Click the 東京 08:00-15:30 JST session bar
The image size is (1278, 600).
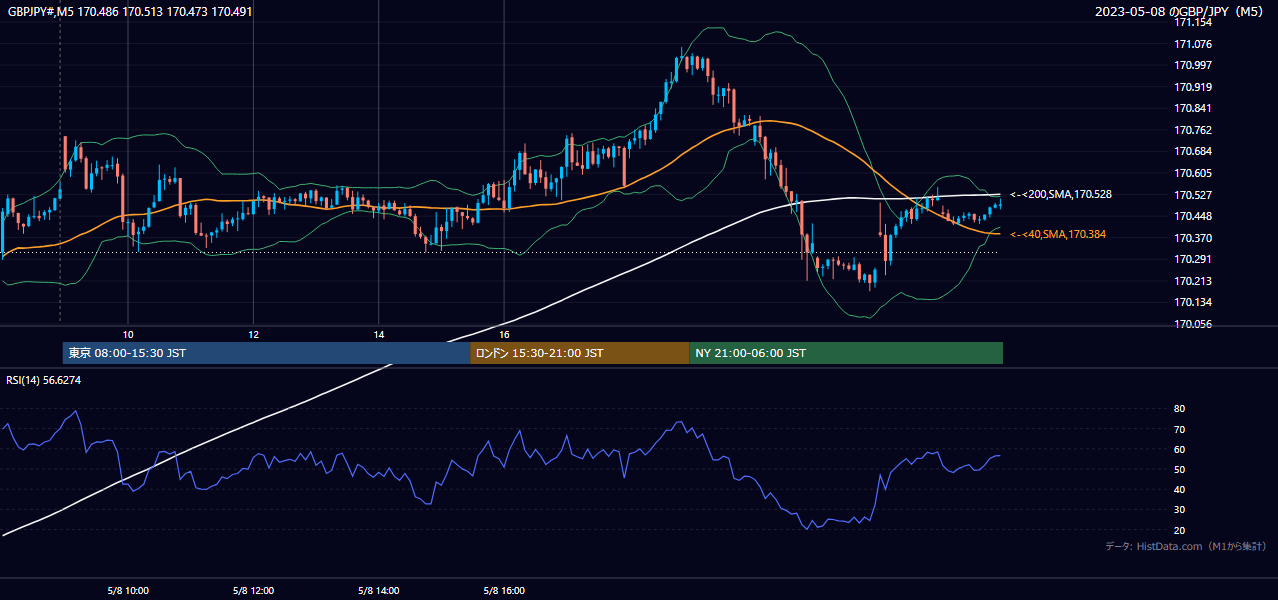point(266,353)
